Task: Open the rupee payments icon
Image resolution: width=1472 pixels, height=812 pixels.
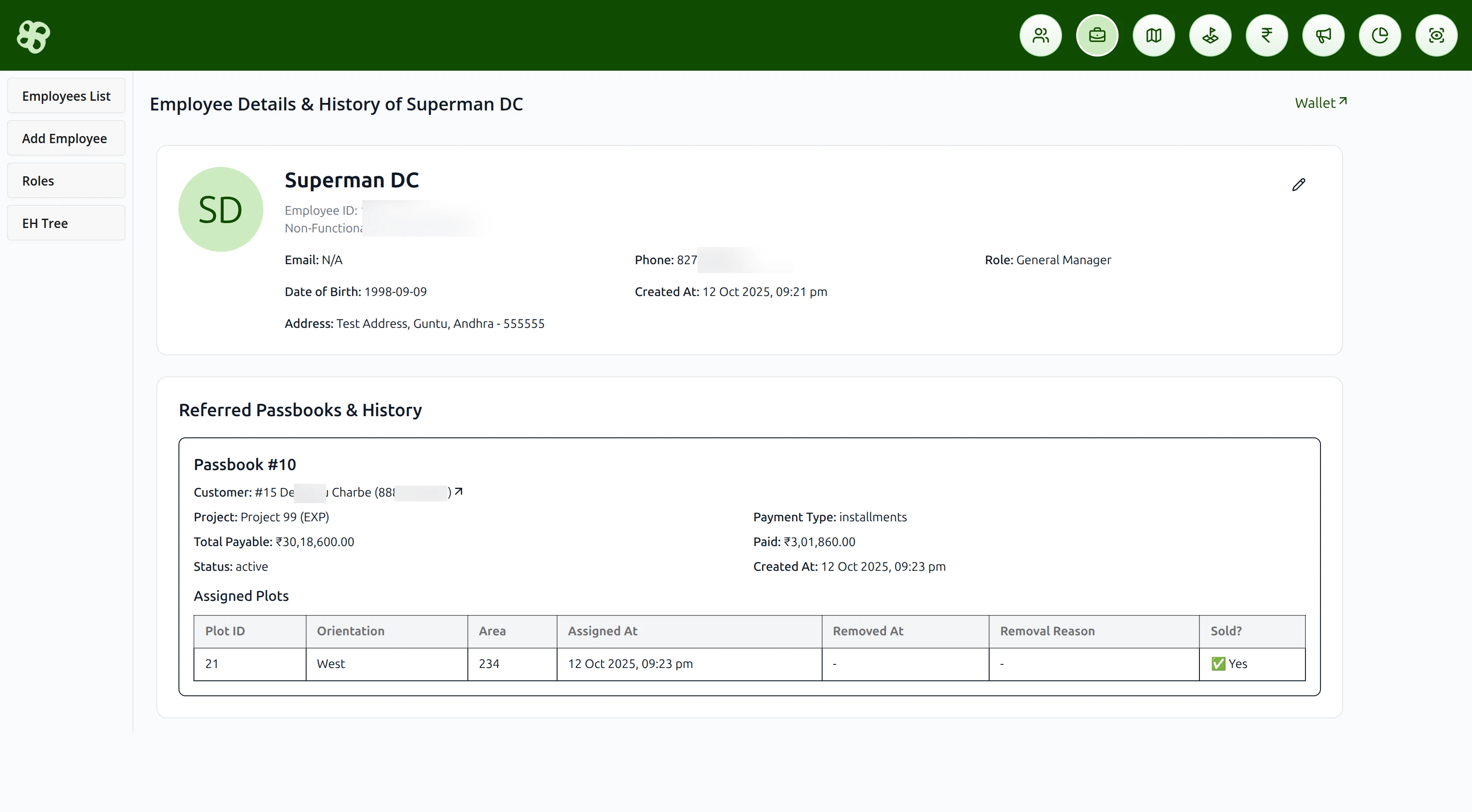Action: point(1266,35)
